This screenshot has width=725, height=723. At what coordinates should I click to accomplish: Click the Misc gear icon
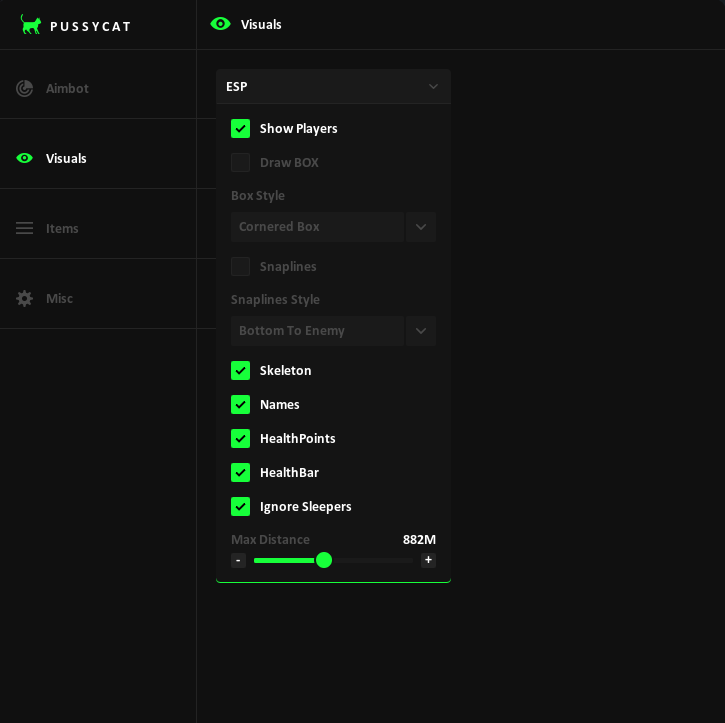[25, 298]
